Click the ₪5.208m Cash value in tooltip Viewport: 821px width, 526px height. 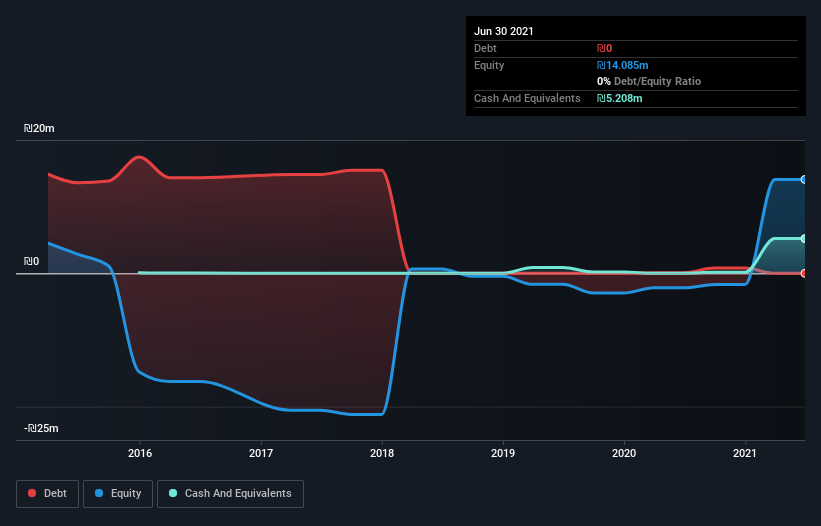[619, 98]
